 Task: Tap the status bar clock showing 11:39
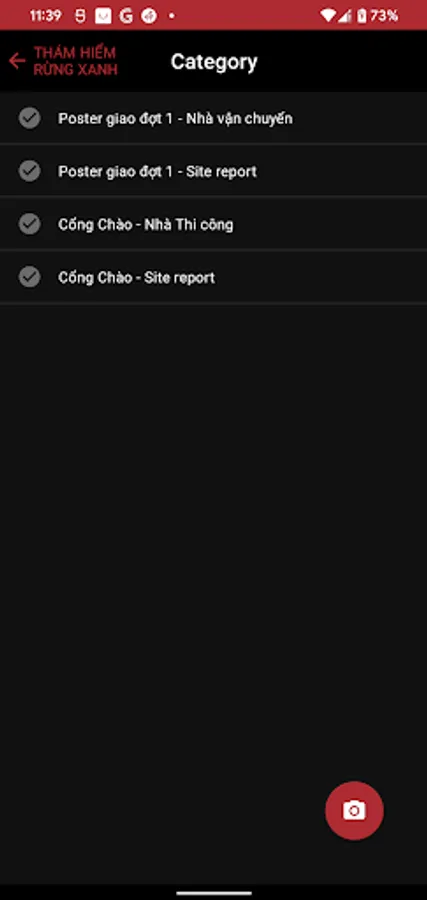[46, 15]
